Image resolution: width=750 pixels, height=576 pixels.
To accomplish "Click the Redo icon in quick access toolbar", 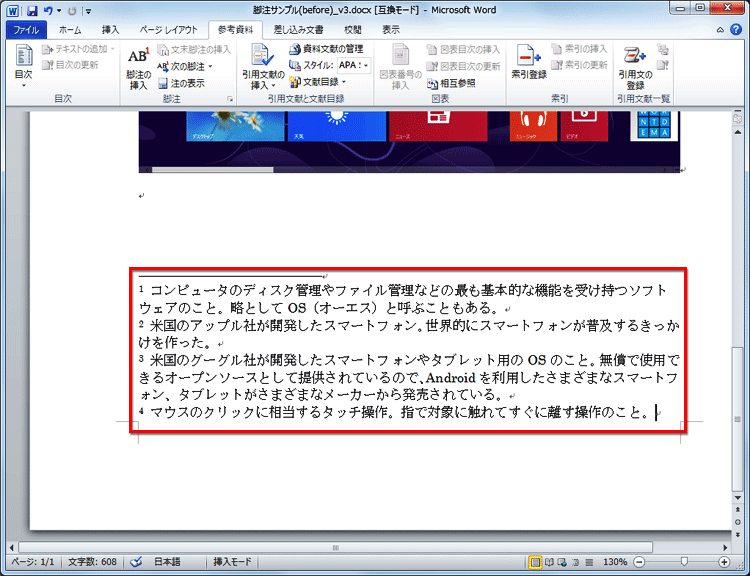I will pos(72,10).
